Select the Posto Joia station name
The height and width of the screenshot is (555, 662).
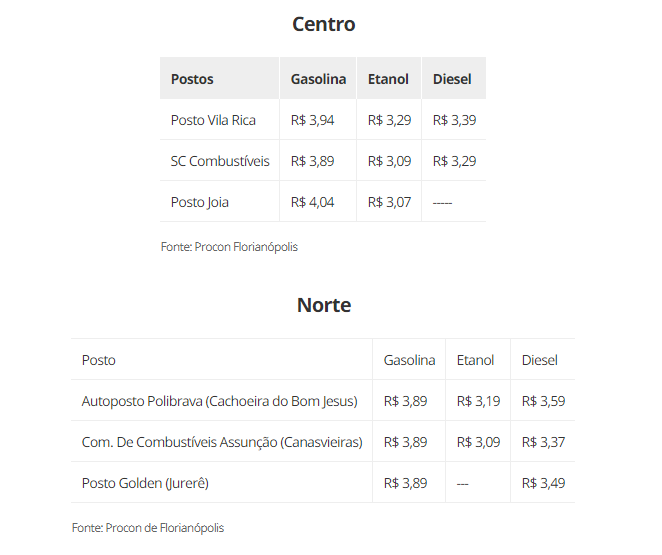200,202
